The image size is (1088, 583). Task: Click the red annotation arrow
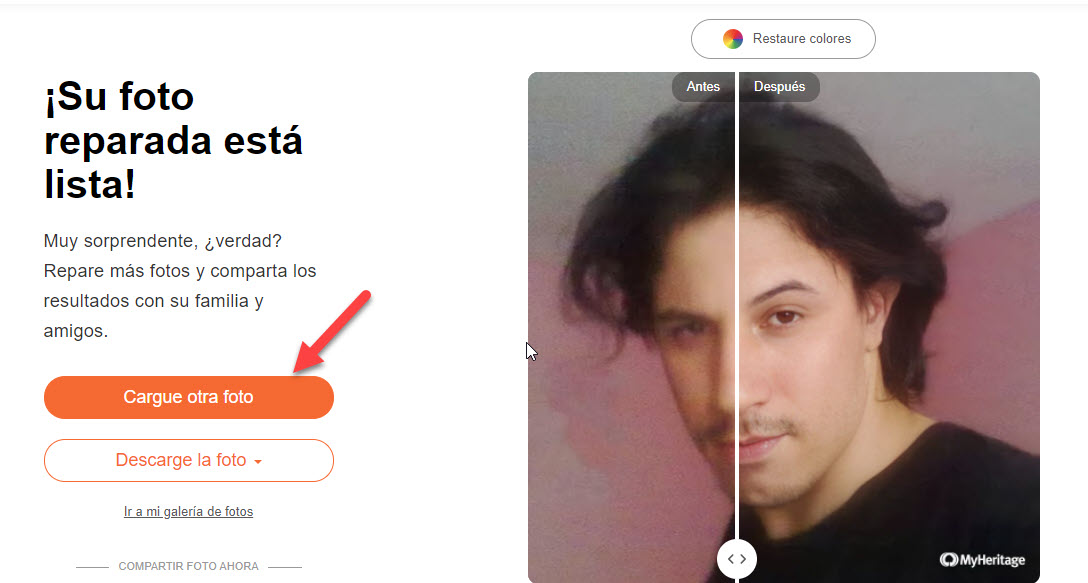[x=332, y=331]
